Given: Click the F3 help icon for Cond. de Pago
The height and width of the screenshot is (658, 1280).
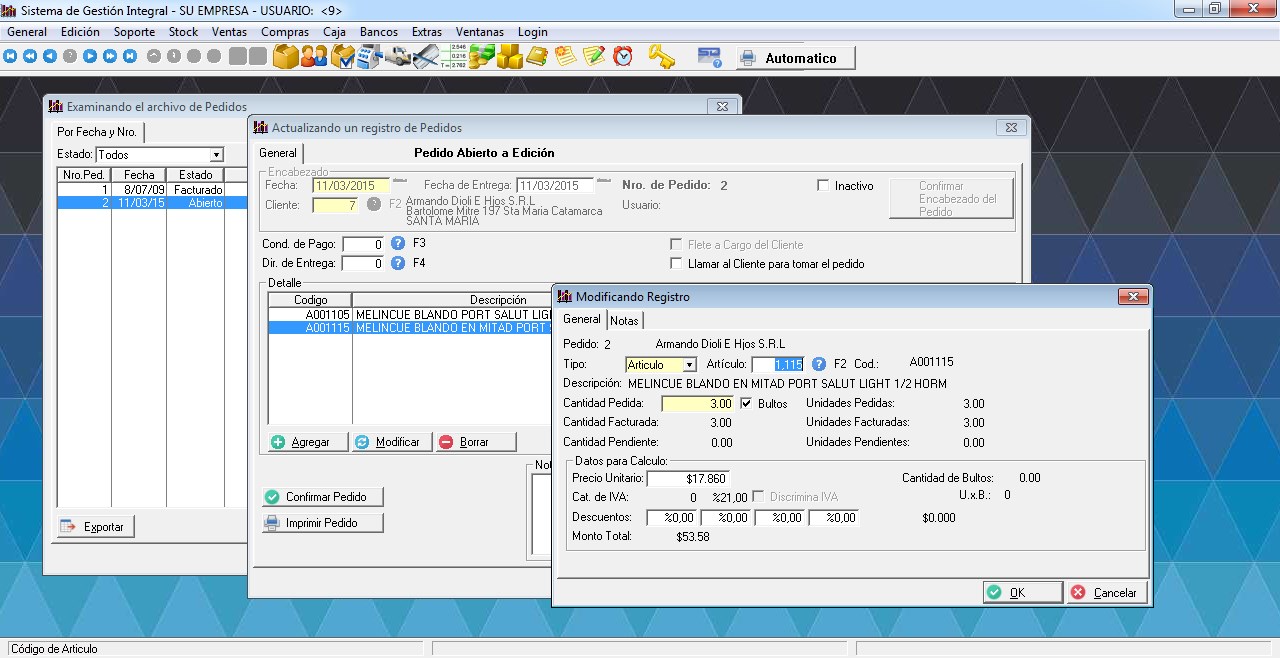Looking at the screenshot, I should (398, 244).
